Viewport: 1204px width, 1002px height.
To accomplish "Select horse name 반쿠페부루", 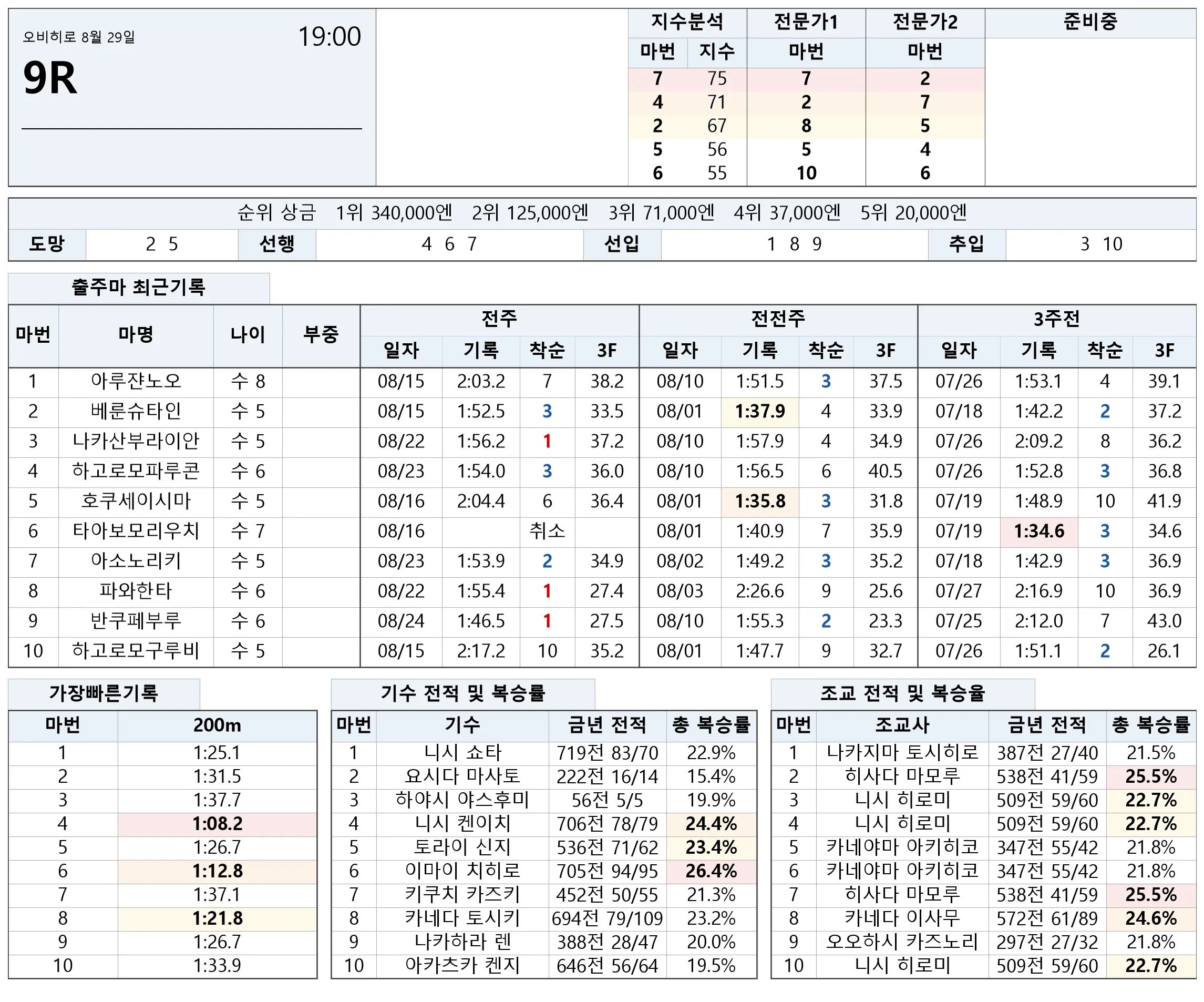I will point(136,621).
